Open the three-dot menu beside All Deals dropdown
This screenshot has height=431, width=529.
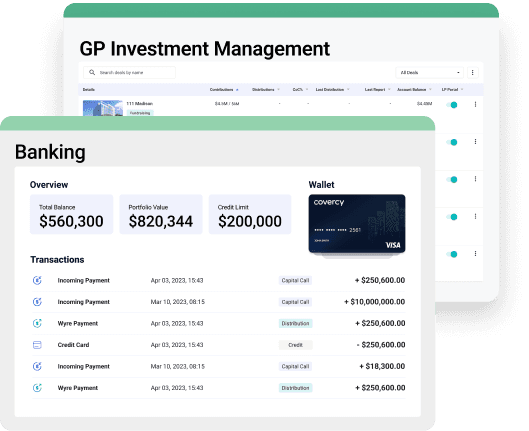472,73
